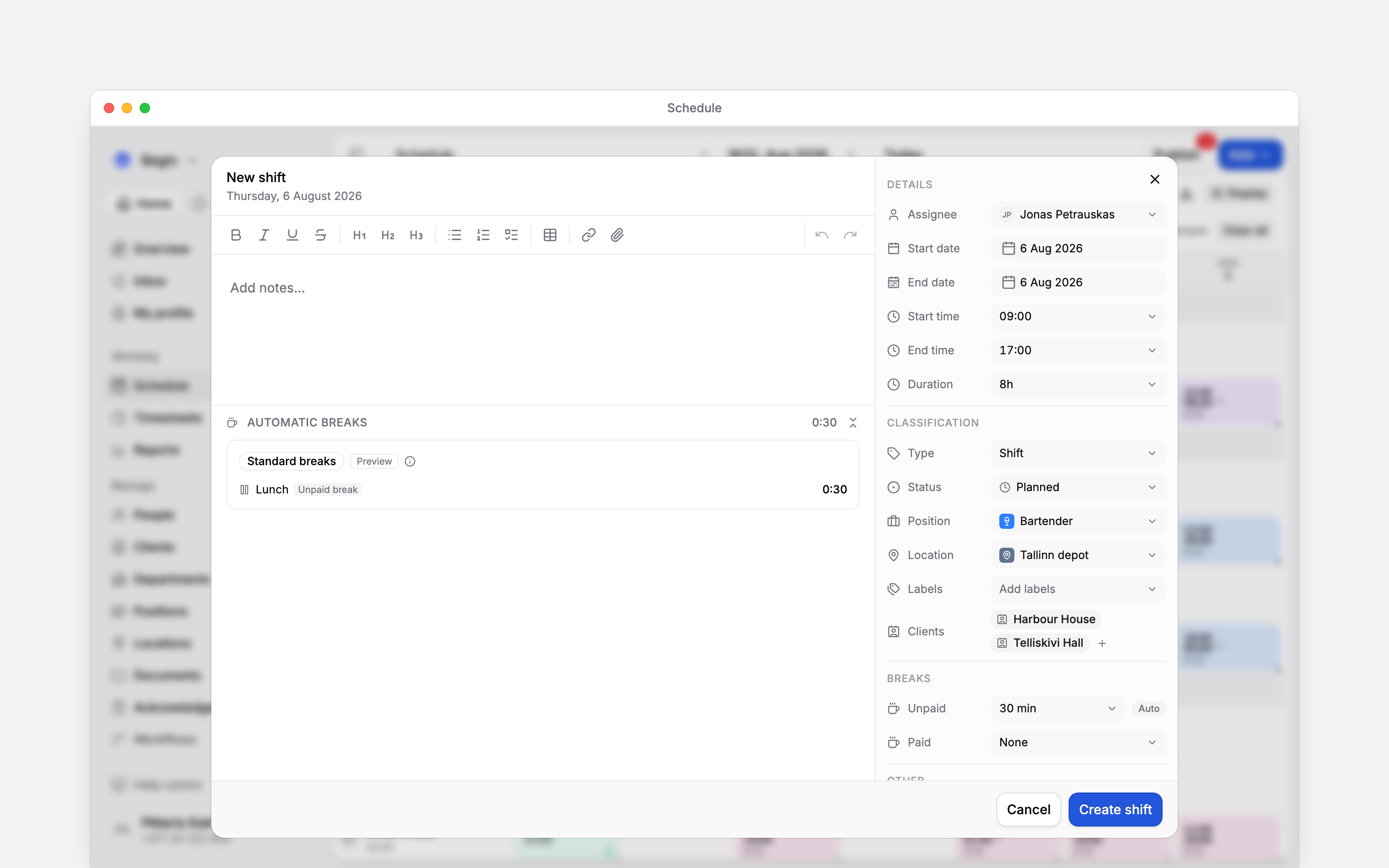Screen dimensions: 1389x868
Task: Toggle italic text formatting
Action: [264, 235]
